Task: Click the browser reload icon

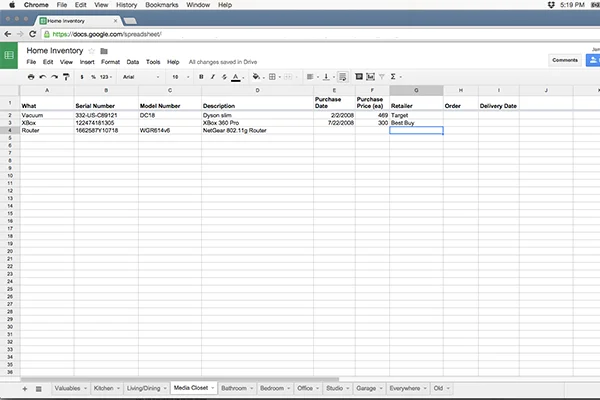Action: click(x=33, y=34)
